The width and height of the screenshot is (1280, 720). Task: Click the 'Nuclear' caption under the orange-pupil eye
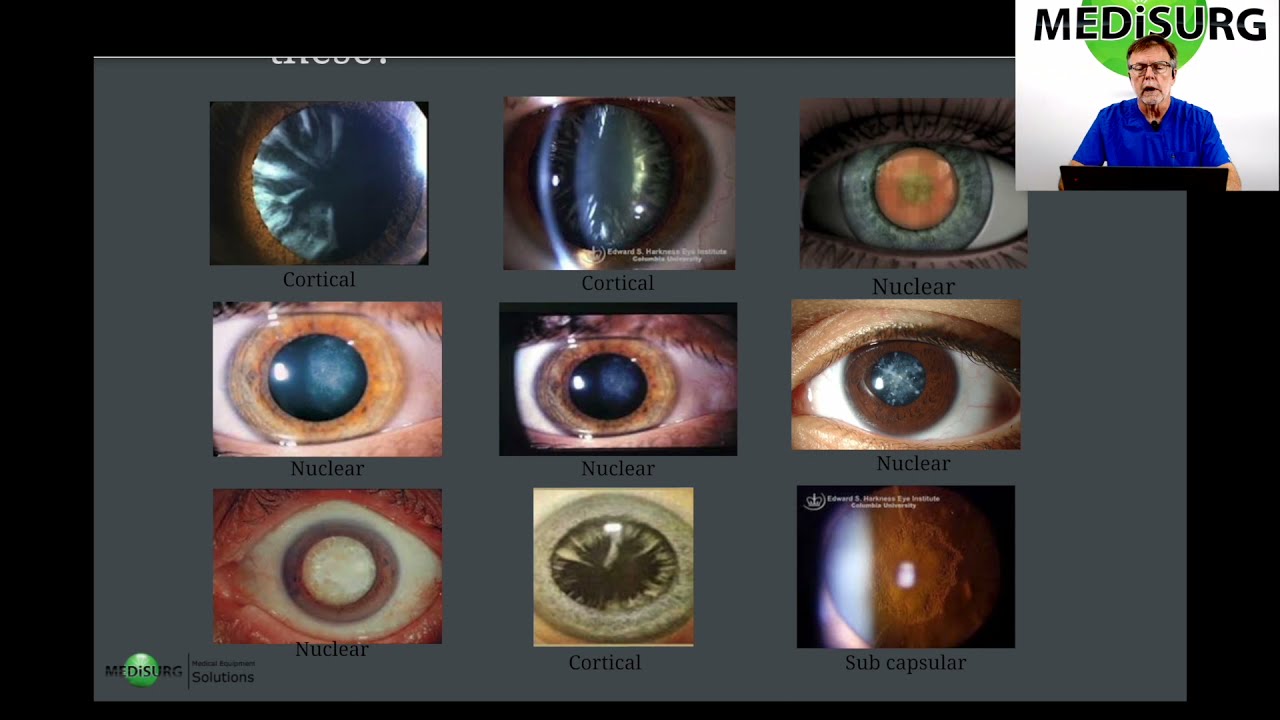click(913, 286)
